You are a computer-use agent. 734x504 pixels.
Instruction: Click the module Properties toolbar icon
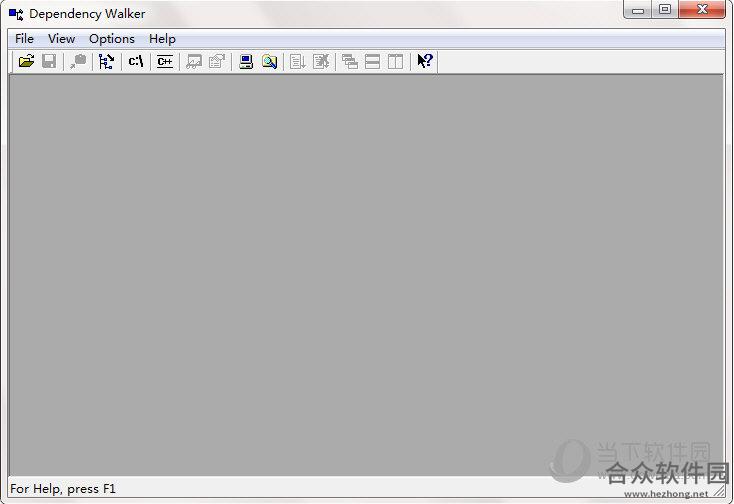[217, 61]
